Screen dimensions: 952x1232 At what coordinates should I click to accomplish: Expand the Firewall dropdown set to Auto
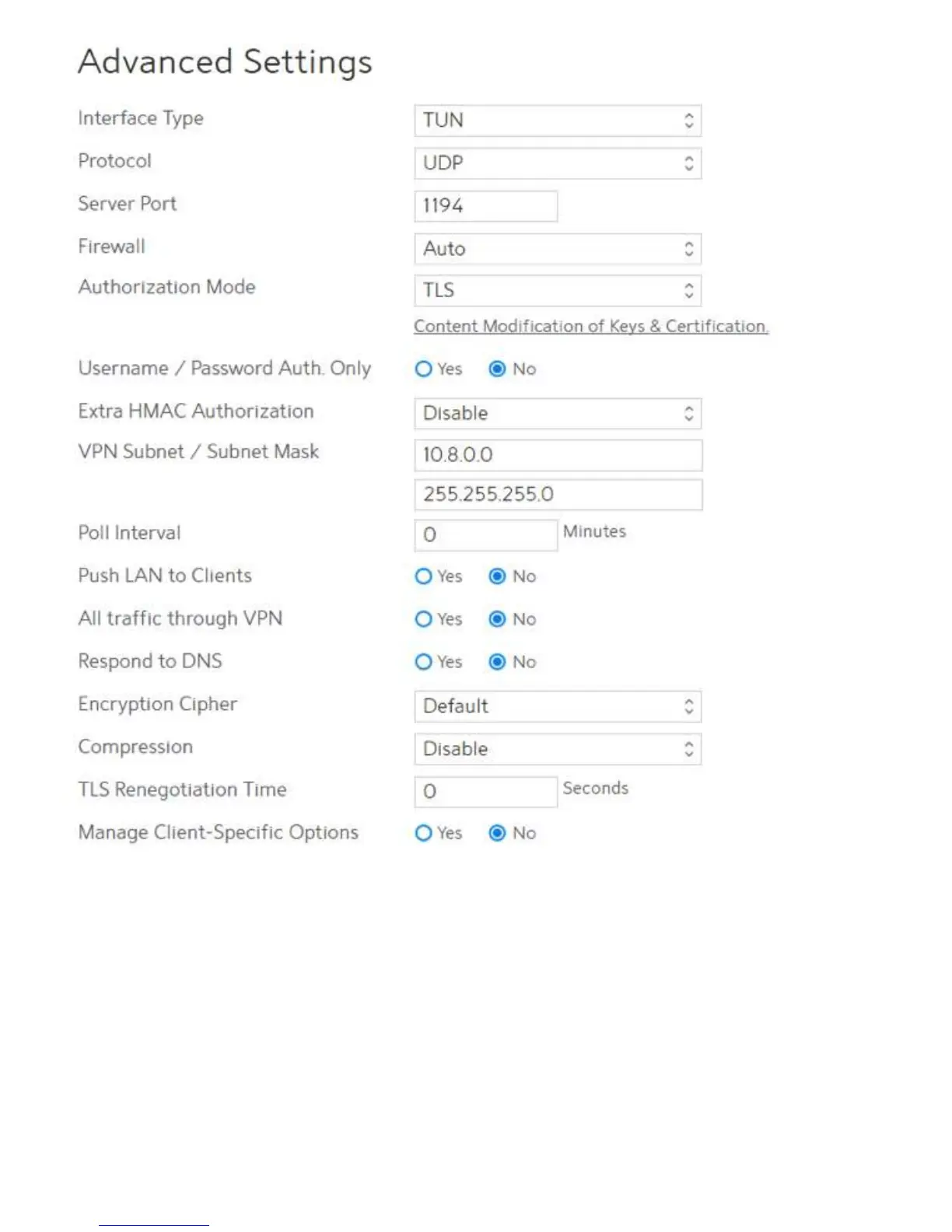click(558, 249)
